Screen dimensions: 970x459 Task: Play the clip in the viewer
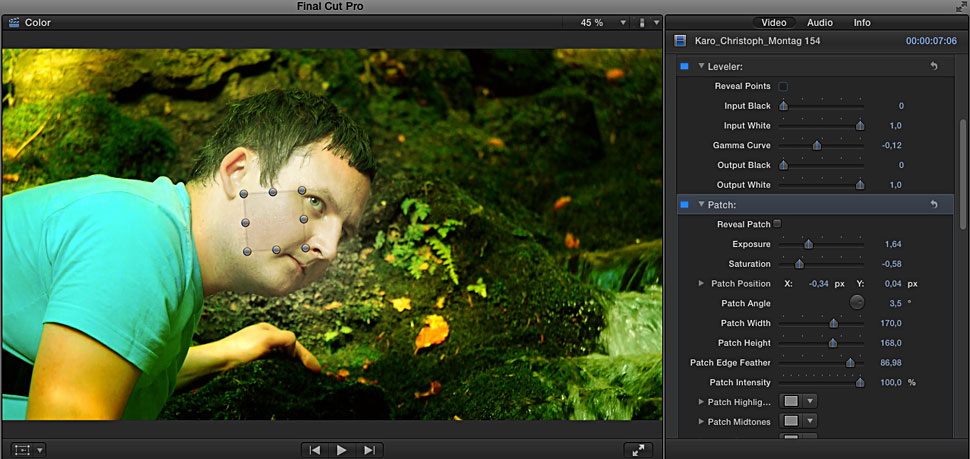342,450
